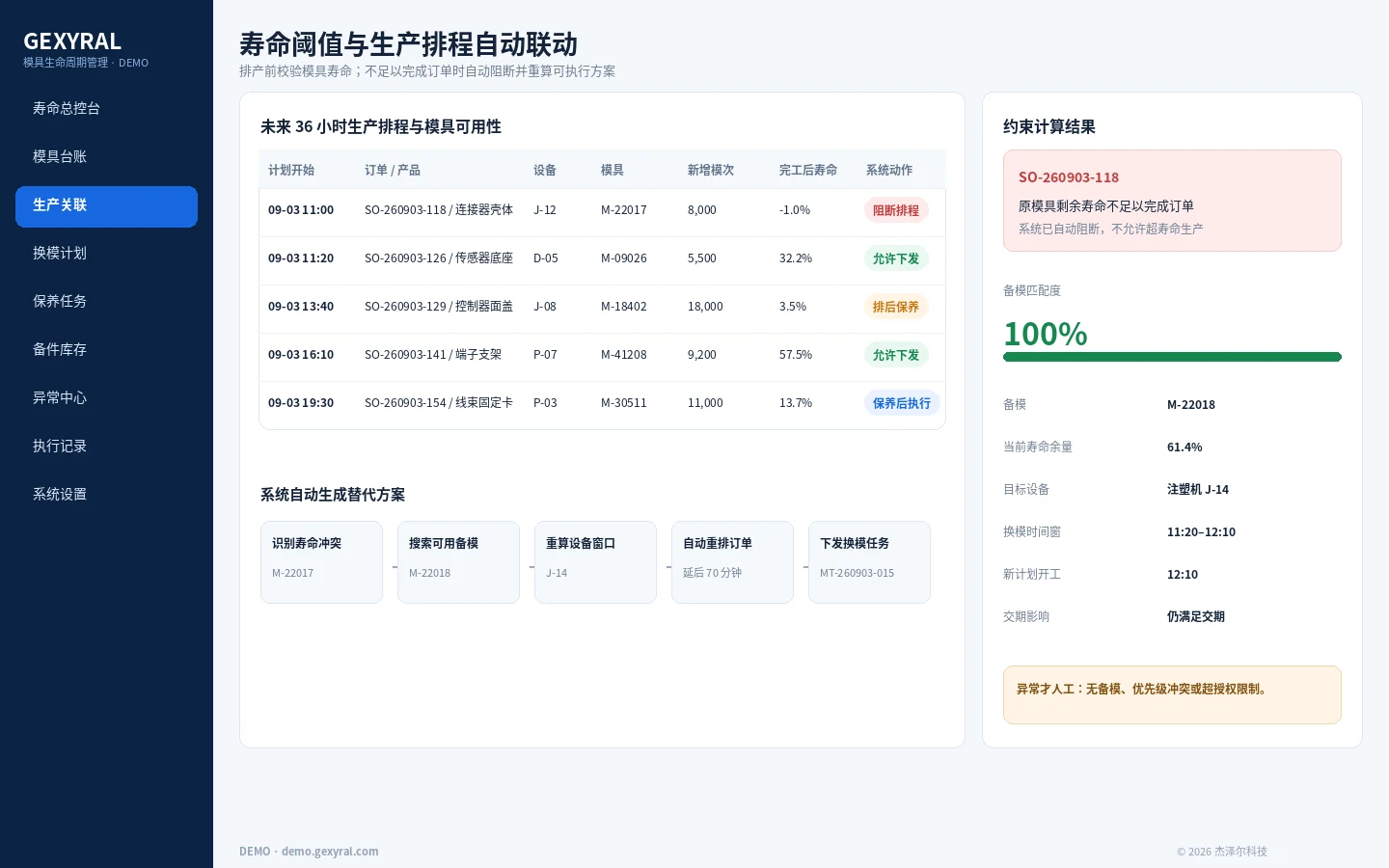Open 执行记录 in sidebar

[106, 447]
